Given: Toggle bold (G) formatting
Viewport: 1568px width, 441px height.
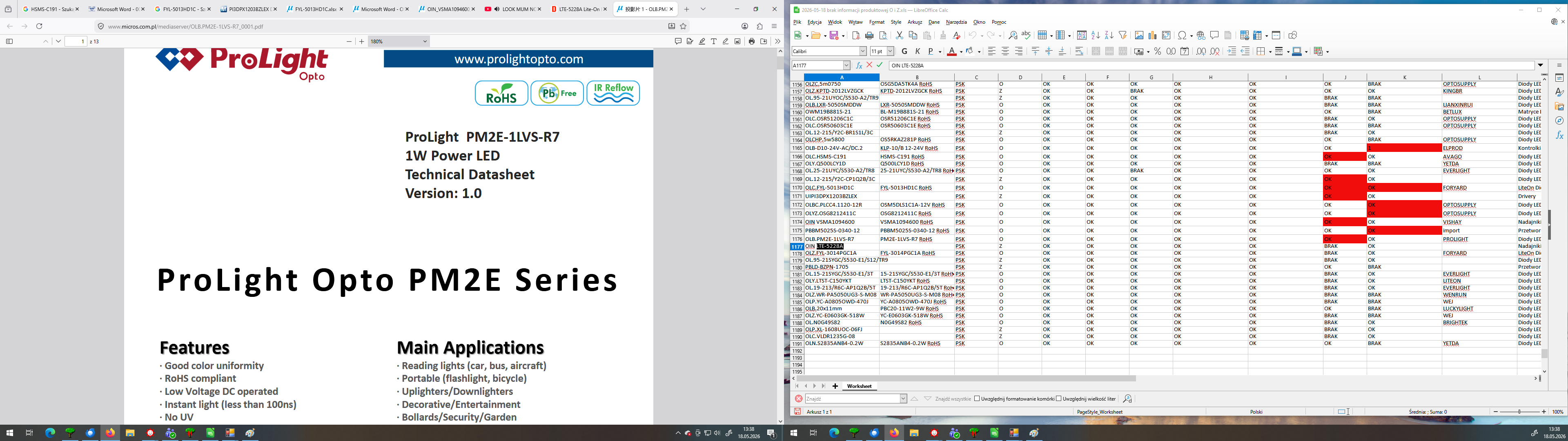Looking at the screenshot, I should coord(904,52).
